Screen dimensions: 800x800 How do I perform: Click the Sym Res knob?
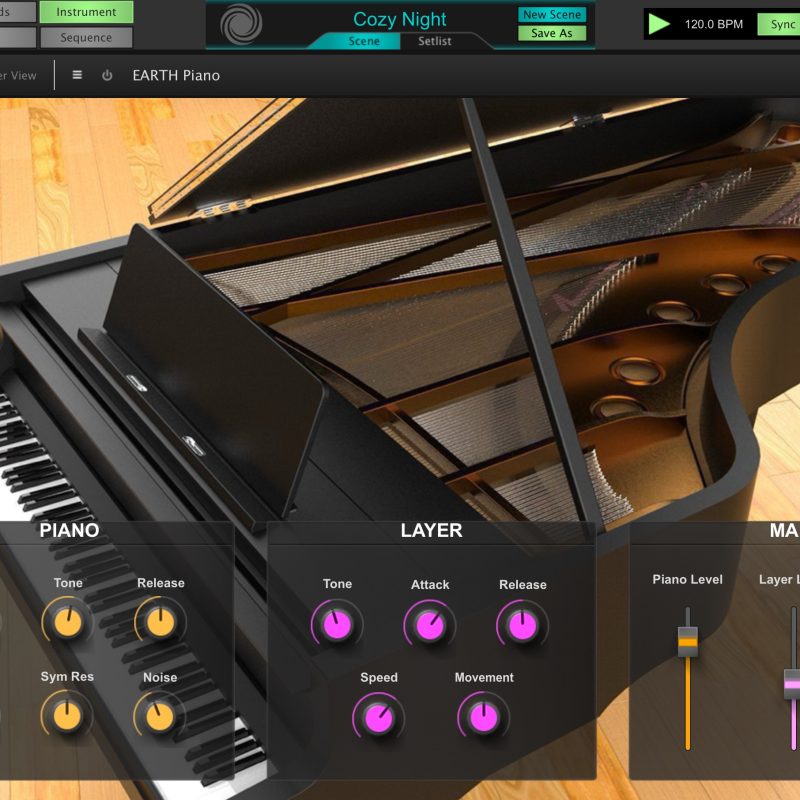click(x=67, y=715)
